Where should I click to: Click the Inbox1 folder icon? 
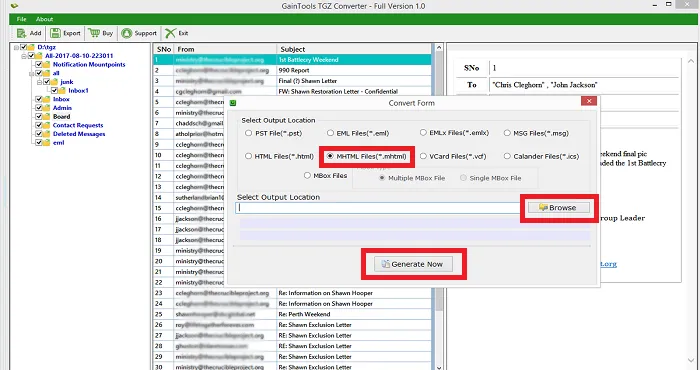click(x=62, y=91)
